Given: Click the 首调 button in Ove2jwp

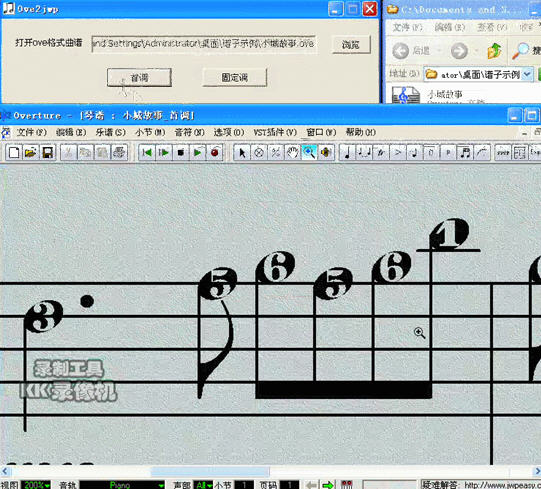Looking at the screenshot, I should point(139,77).
